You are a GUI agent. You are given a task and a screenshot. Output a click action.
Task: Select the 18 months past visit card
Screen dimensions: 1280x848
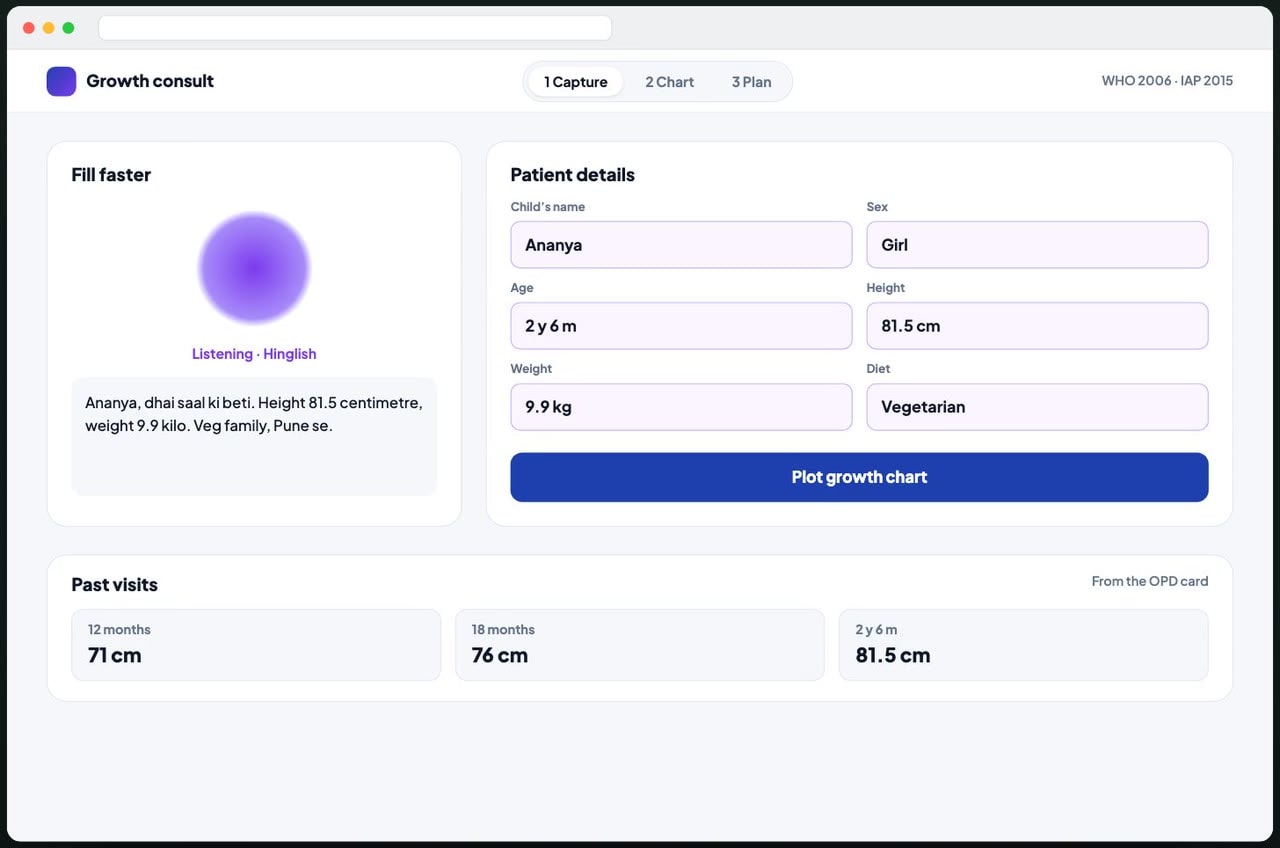(640, 645)
